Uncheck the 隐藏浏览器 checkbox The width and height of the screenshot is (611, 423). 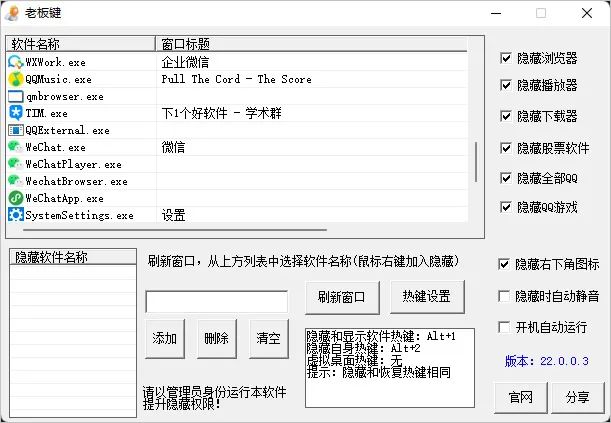click(506, 58)
